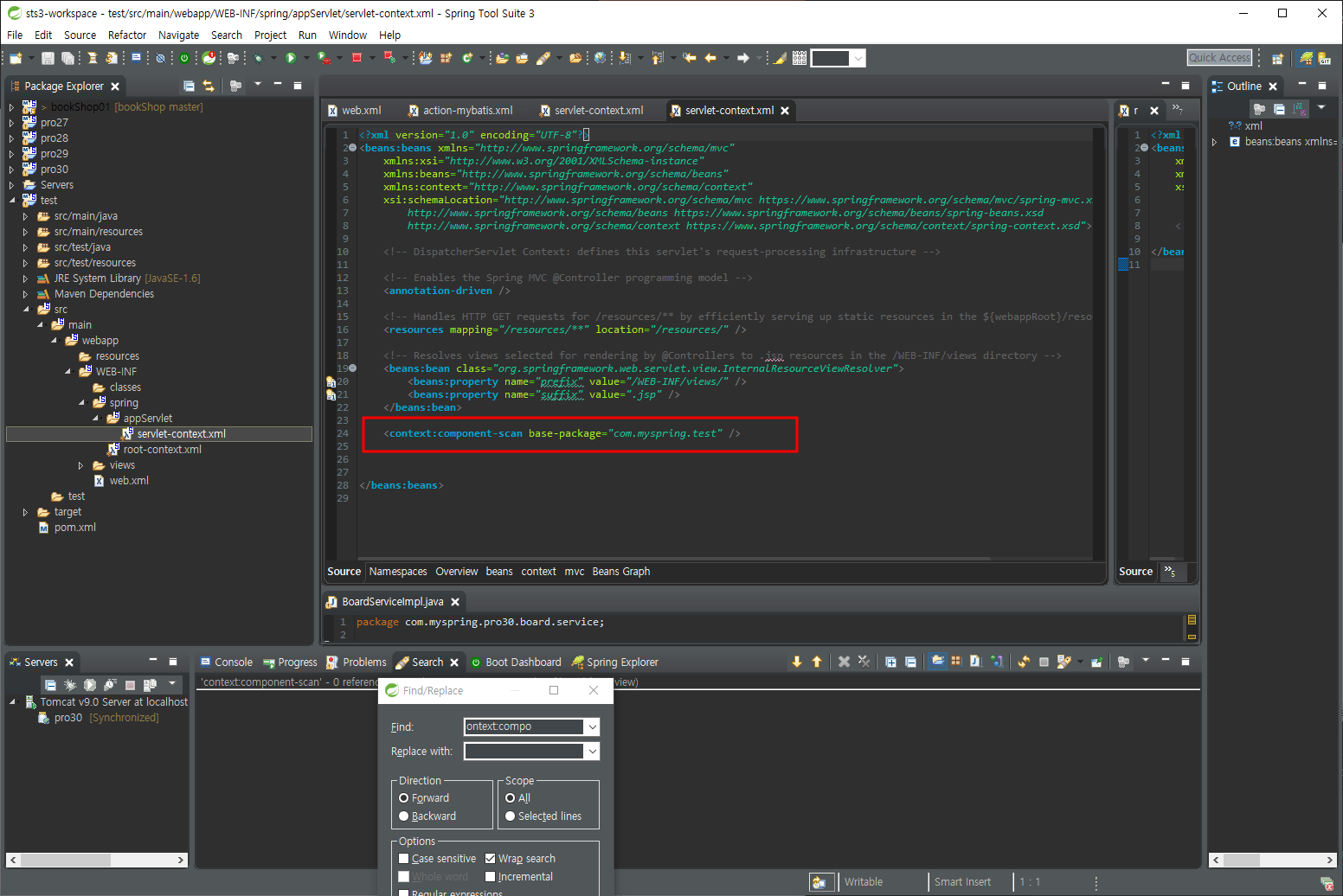Collapse the test project tree node
1343x896 pixels.
12,201
